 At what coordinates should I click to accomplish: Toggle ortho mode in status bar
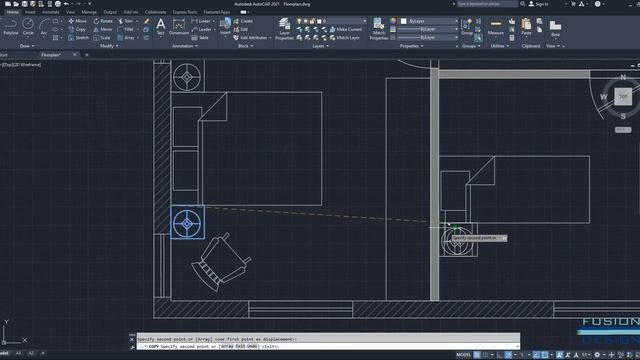tap(500, 355)
